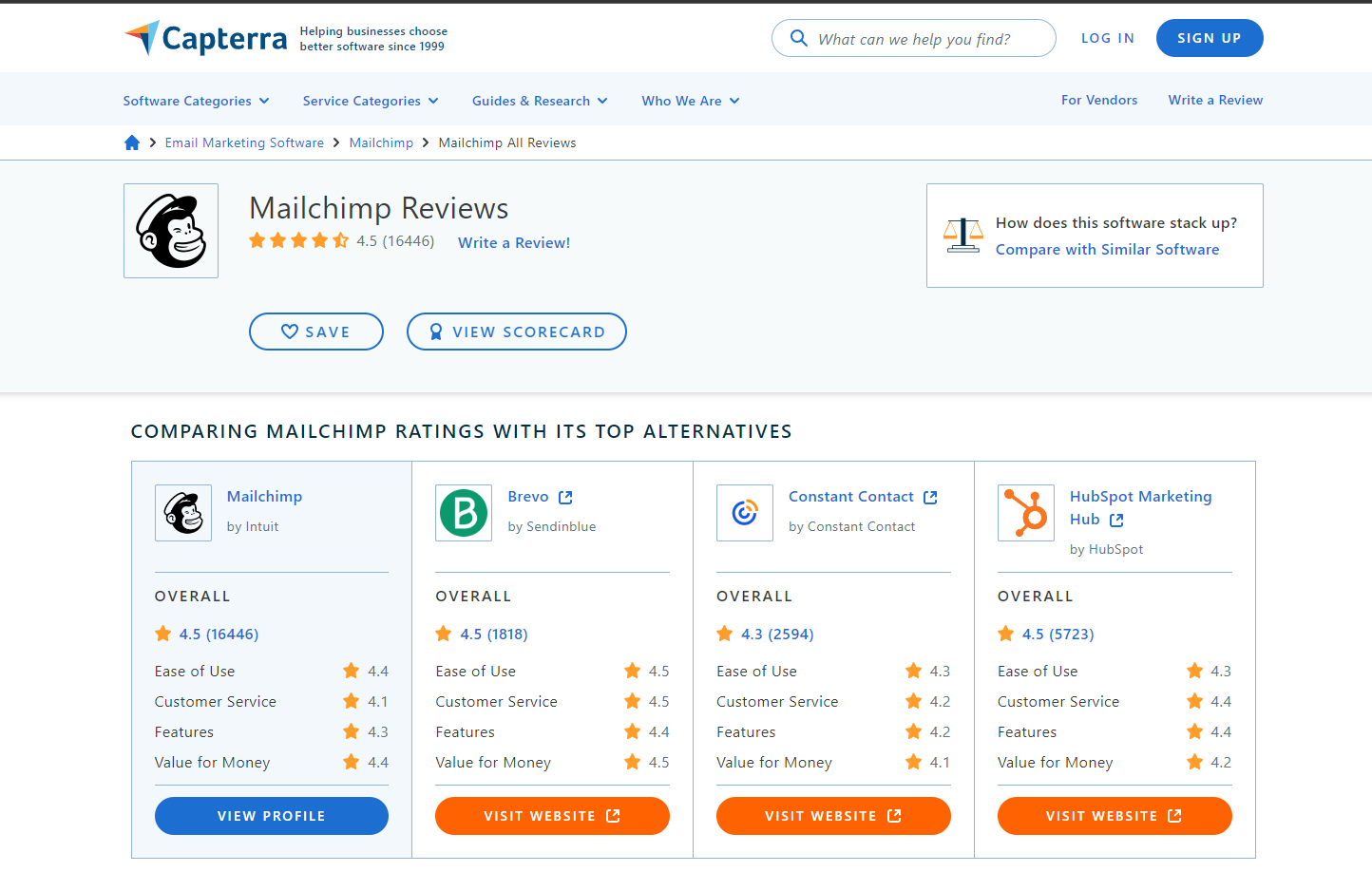Click Brevo's VISIT WEBSITE button
Viewport: 1372px width, 872px height.
pyautogui.click(x=552, y=816)
